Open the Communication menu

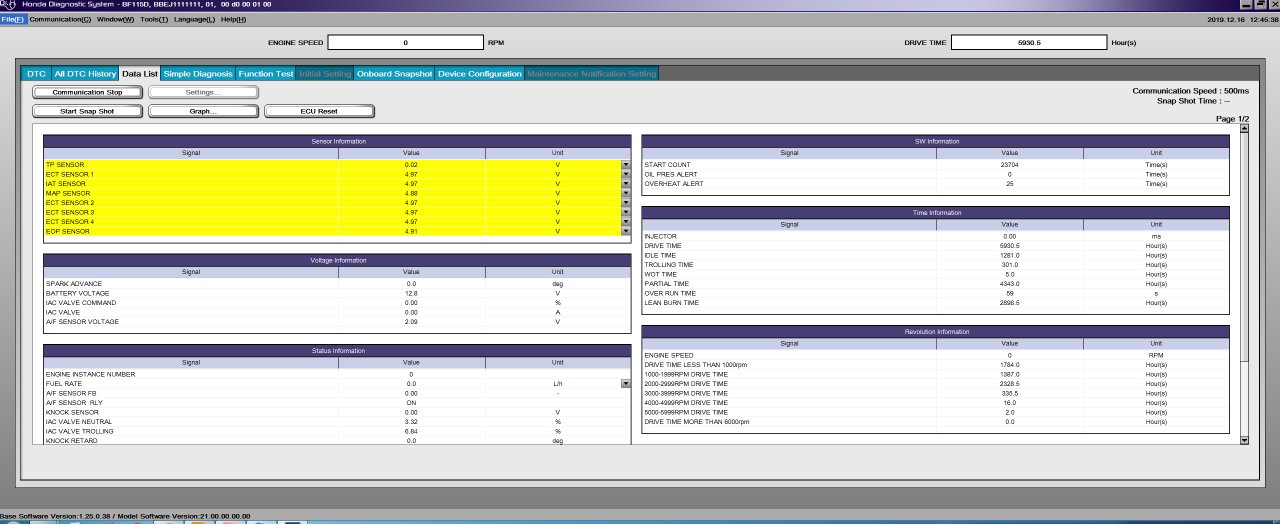click(59, 19)
